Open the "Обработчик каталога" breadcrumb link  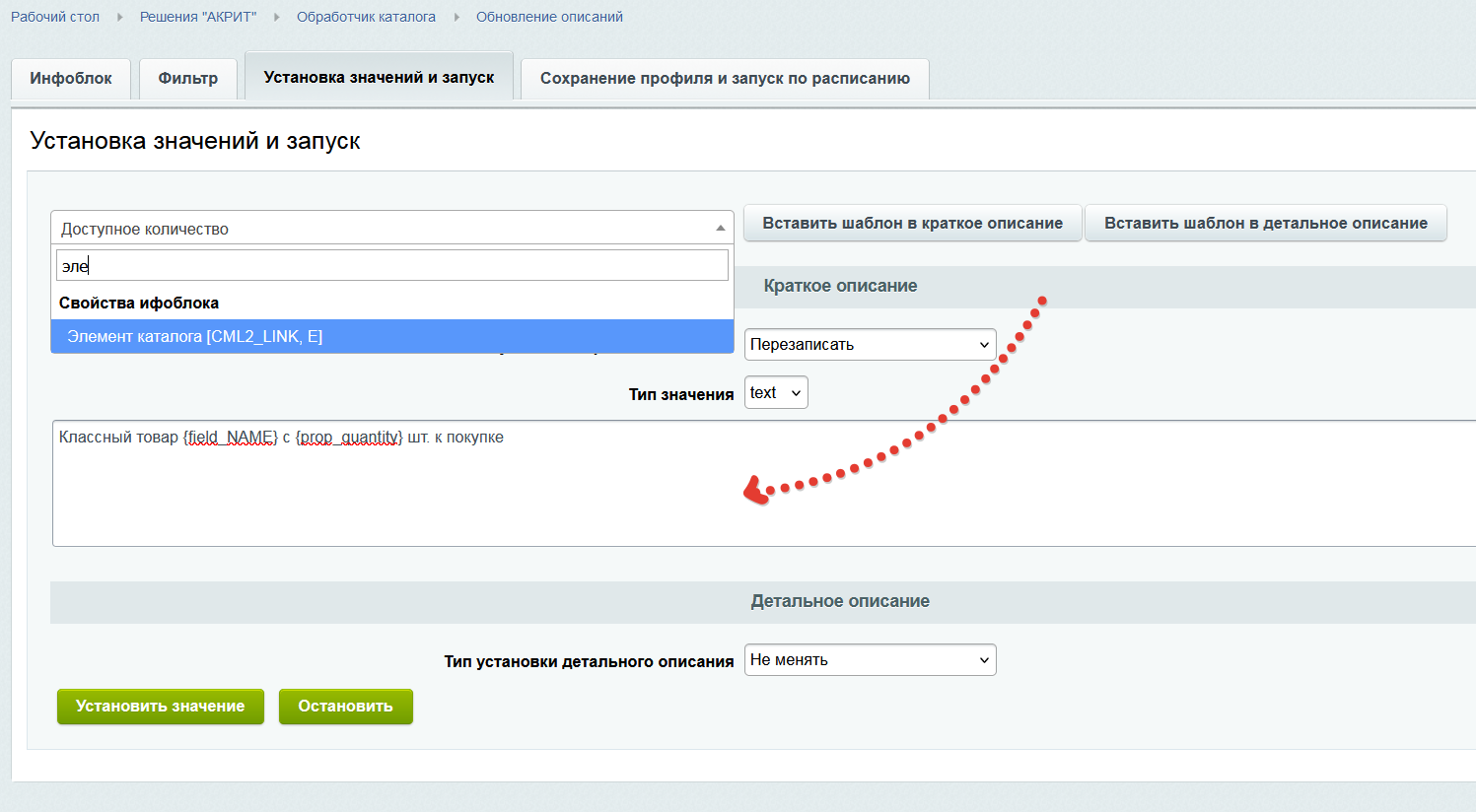click(x=366, y=17)
